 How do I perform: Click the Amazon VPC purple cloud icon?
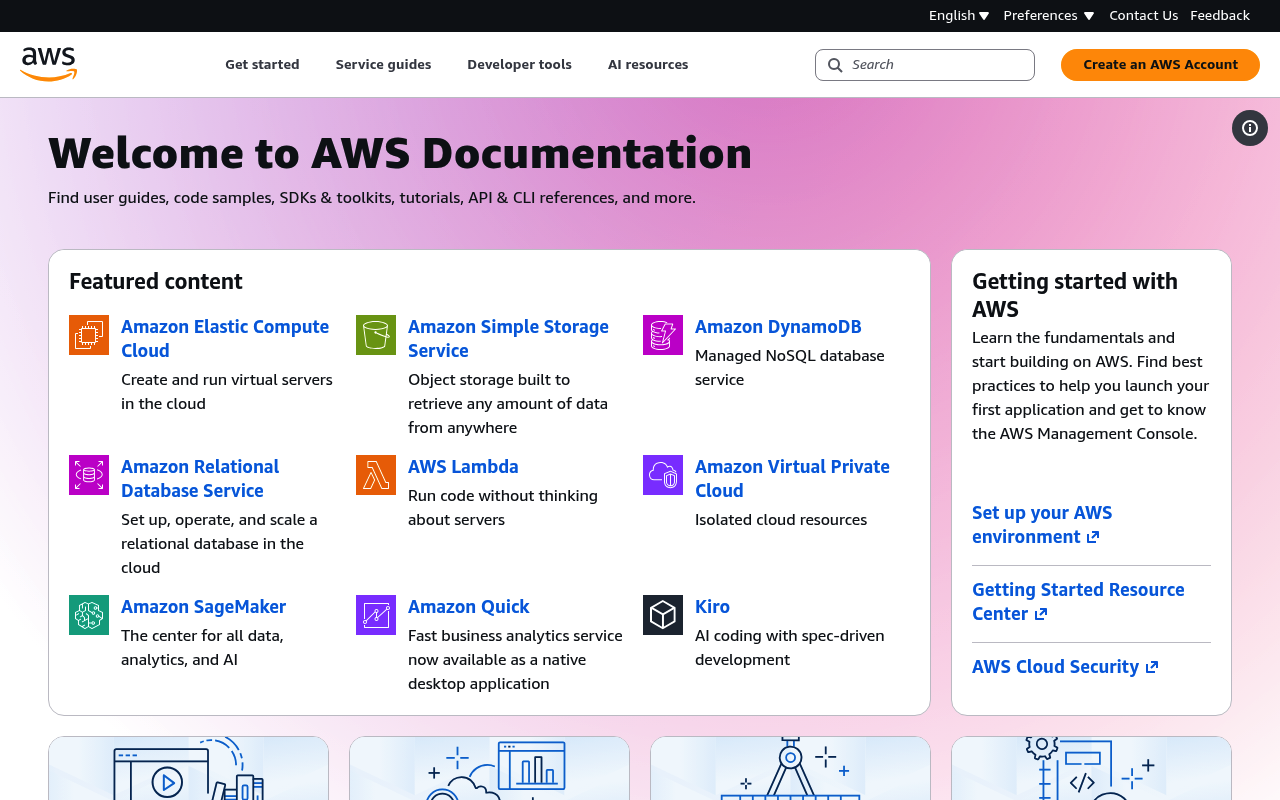click(x=663, y=475)
